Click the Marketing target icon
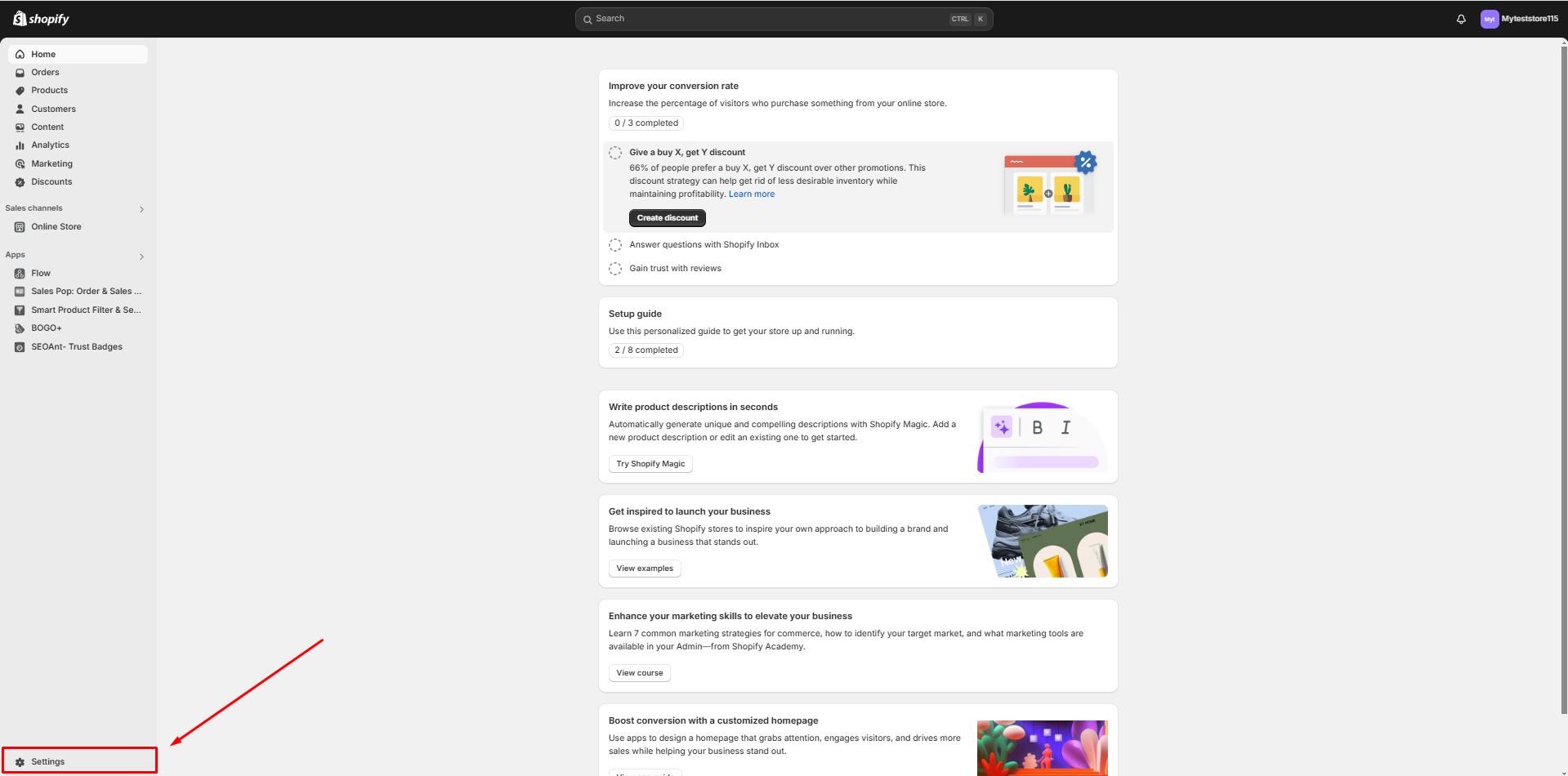 coord(20,164)
